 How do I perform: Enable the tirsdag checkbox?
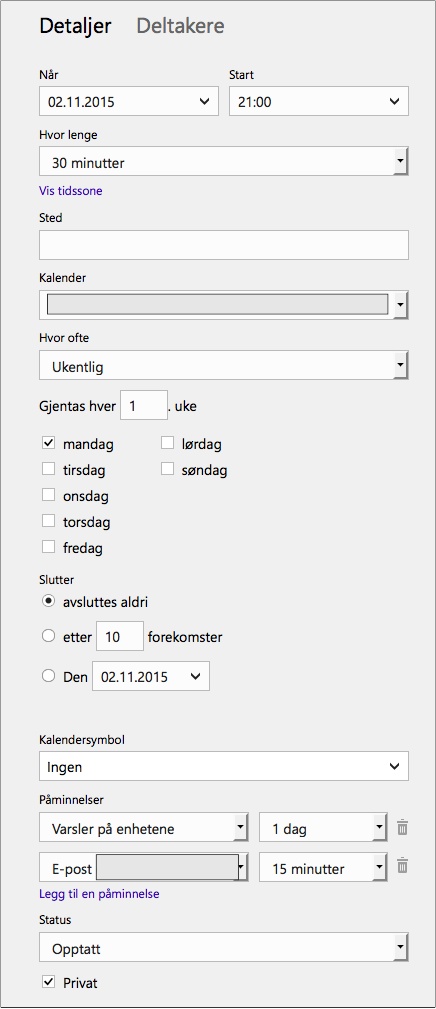[x=48, y=469]
